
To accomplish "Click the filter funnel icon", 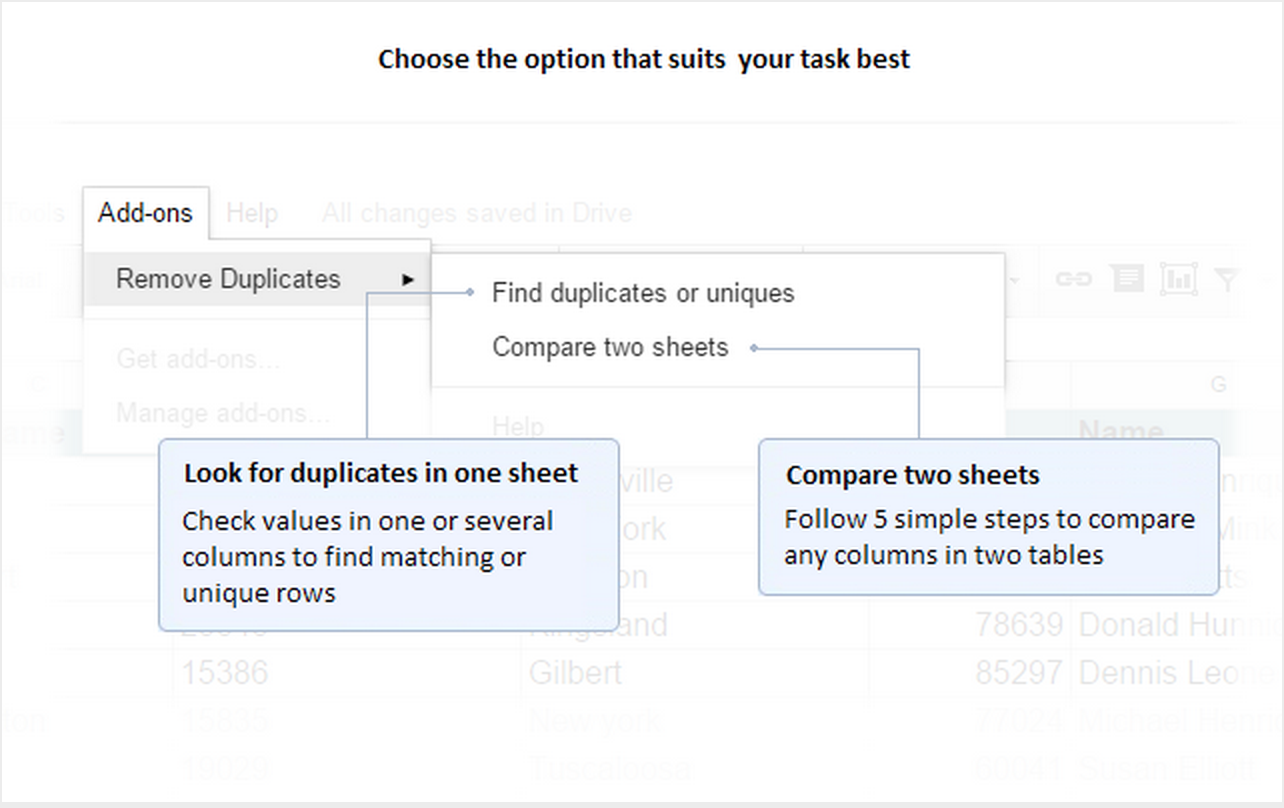I will tap(1227, 280).
